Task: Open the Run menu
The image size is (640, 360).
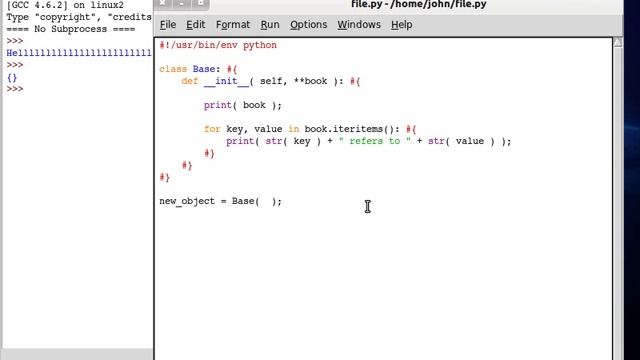Action: click(x=270, y=24)
